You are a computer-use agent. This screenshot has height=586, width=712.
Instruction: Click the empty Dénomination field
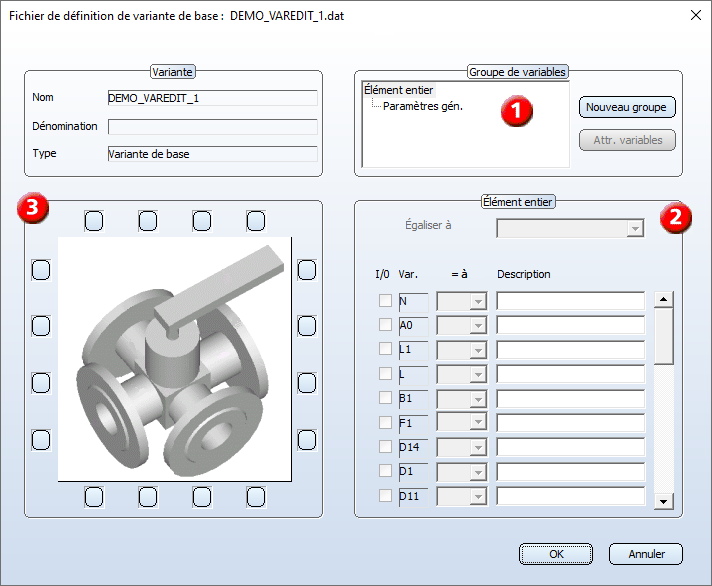(213, 127)
